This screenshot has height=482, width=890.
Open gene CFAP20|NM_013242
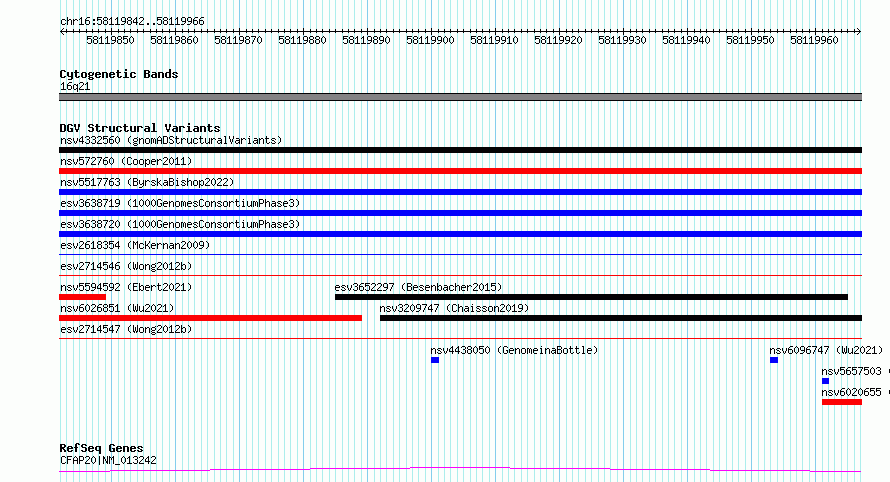click(x=108, y=460)
